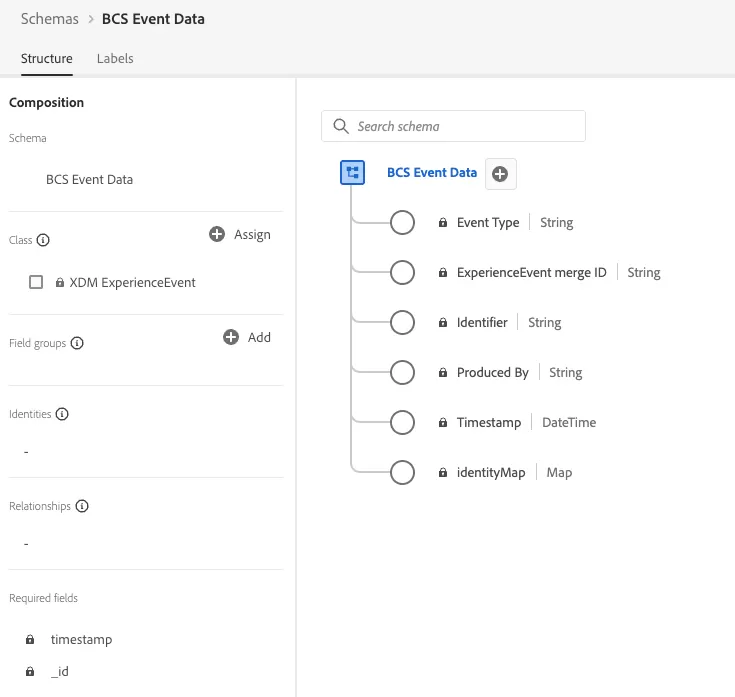Click the Map type label

pyautogui.click(x=559, y=472)
